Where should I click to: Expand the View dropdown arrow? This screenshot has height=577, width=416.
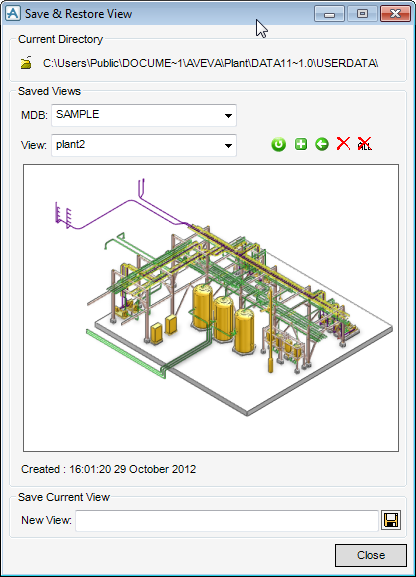[x=228, y=146]
